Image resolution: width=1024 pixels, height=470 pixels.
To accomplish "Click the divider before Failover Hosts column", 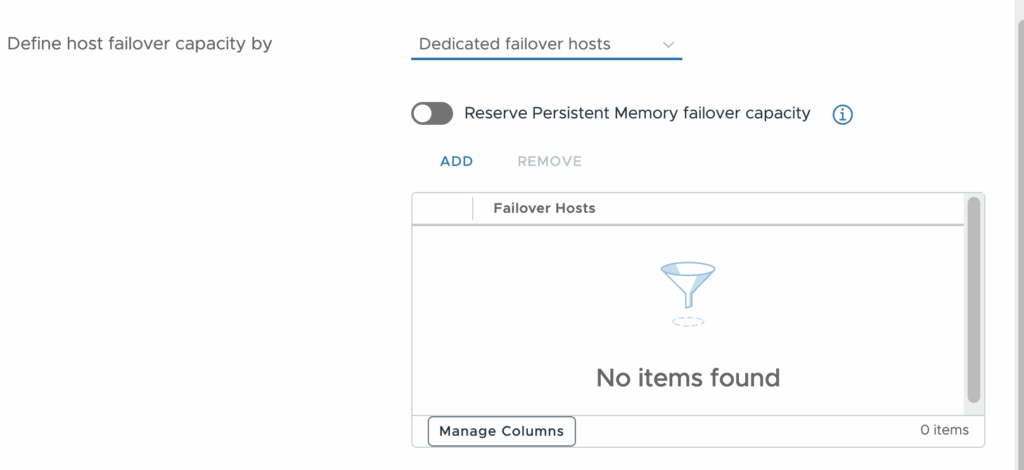I will pos(473,209).
